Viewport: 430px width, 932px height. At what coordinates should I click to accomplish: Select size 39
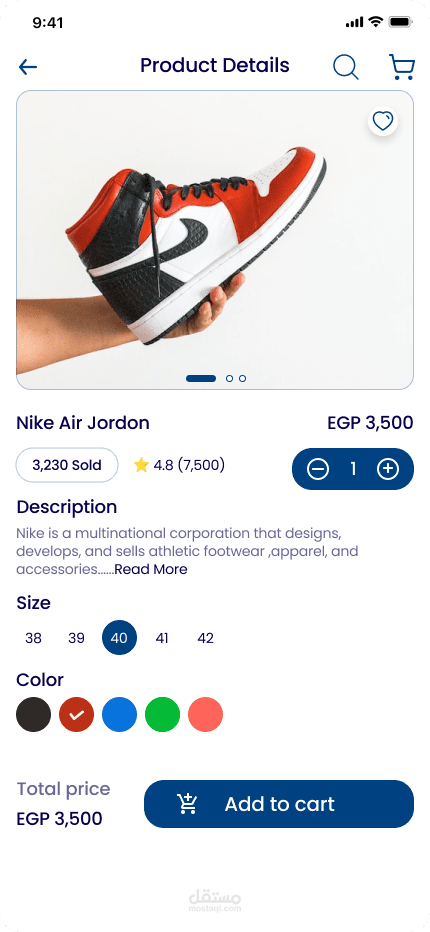coord(76,638)
